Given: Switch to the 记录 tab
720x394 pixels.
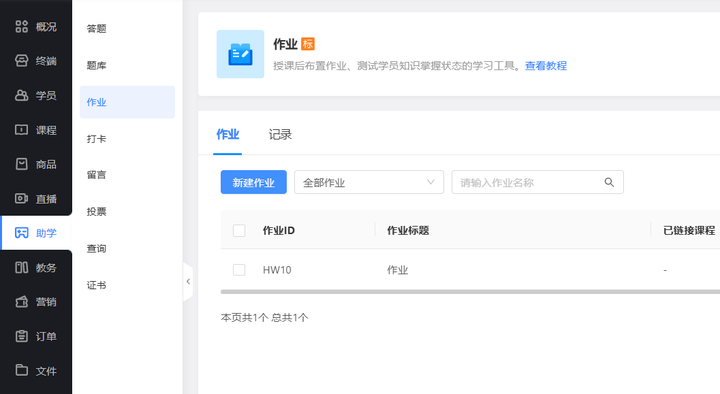Looking at the screenshot, I should click(x=280, y=135).
